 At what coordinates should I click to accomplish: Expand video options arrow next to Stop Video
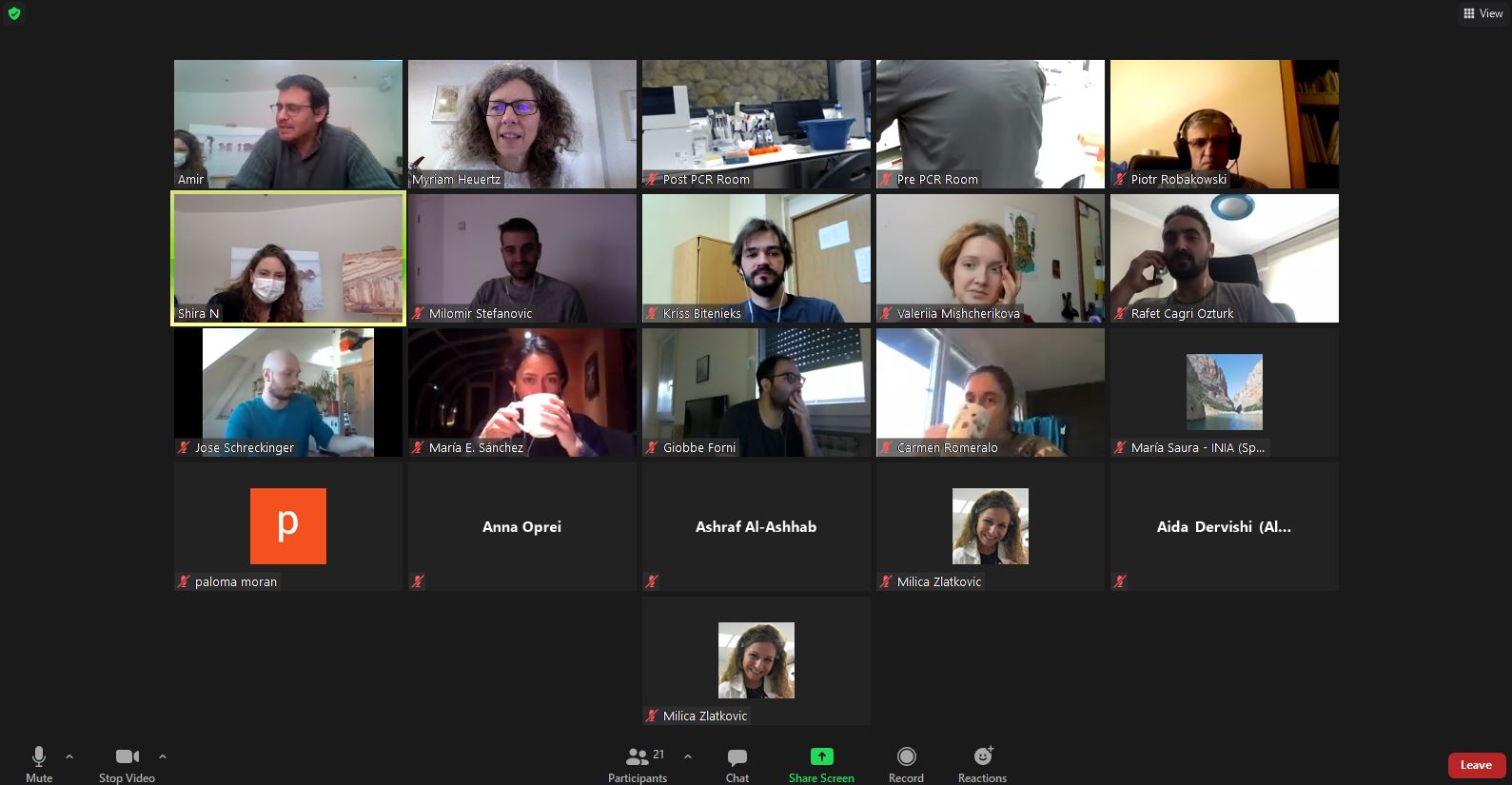point(163,756)
